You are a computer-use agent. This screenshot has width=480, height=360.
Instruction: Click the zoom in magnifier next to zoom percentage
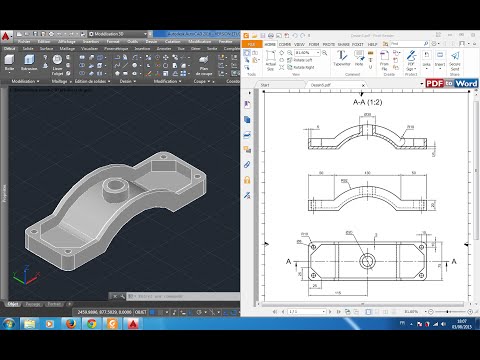(324, 53)
